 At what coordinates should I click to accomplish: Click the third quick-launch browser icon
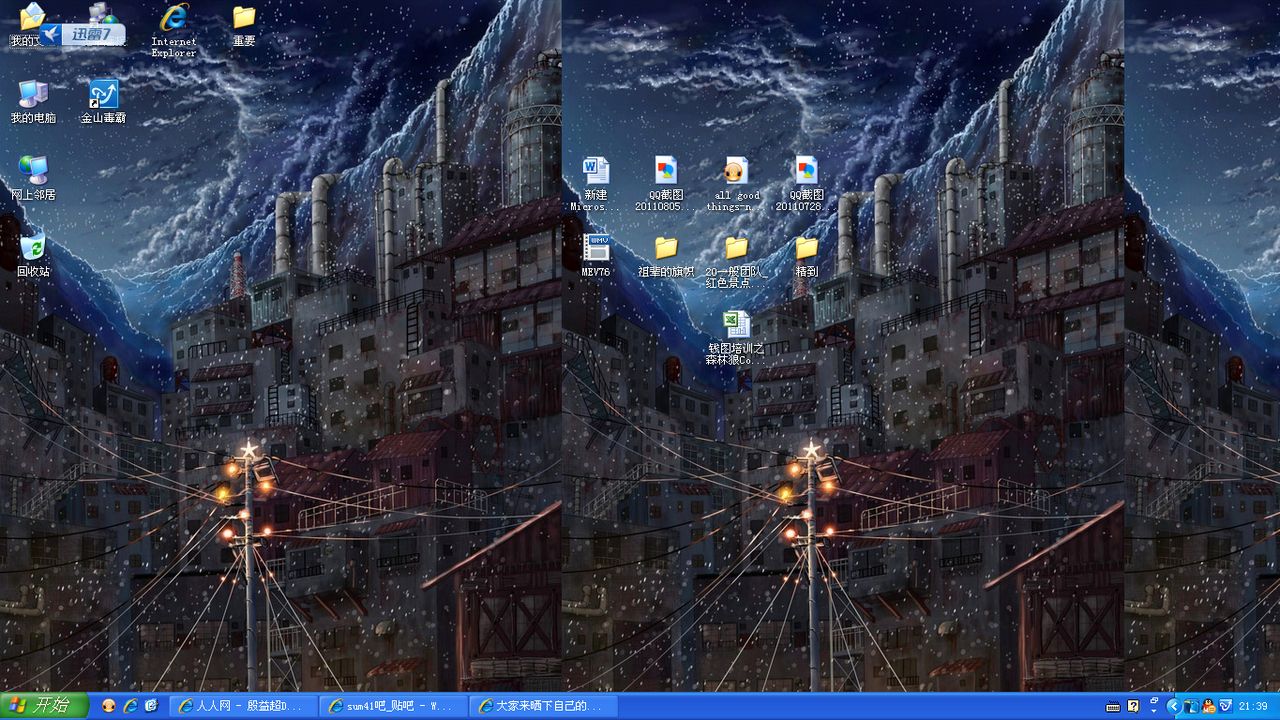point(151,706)
